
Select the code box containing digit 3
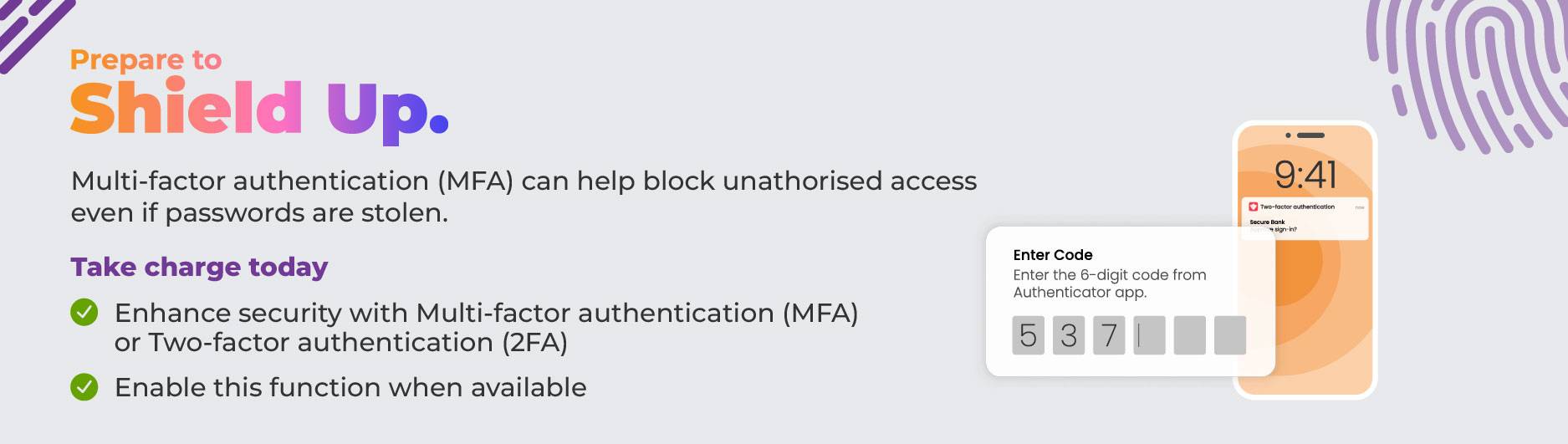point(1069,335)
